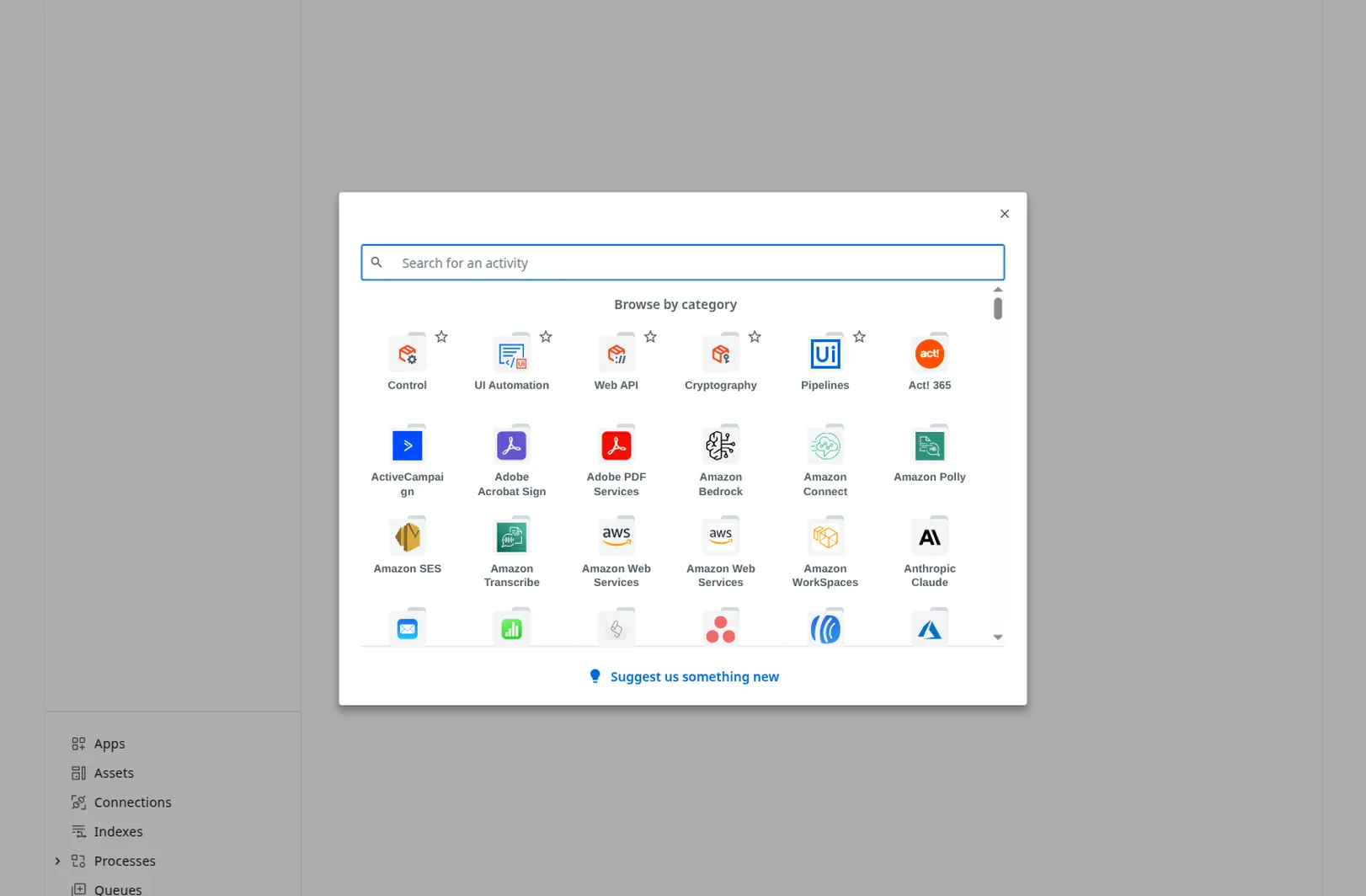Open Indexes in the sidebar
1366x896 pixels.
pyautogui.click(x=118, y=832)
